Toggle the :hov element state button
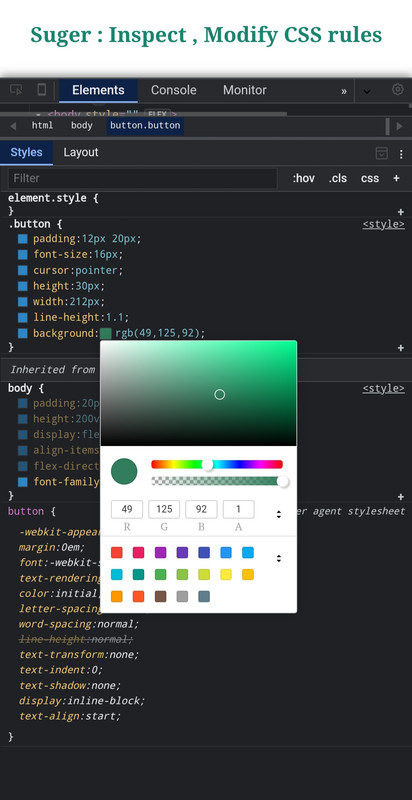 coord(303,178)
